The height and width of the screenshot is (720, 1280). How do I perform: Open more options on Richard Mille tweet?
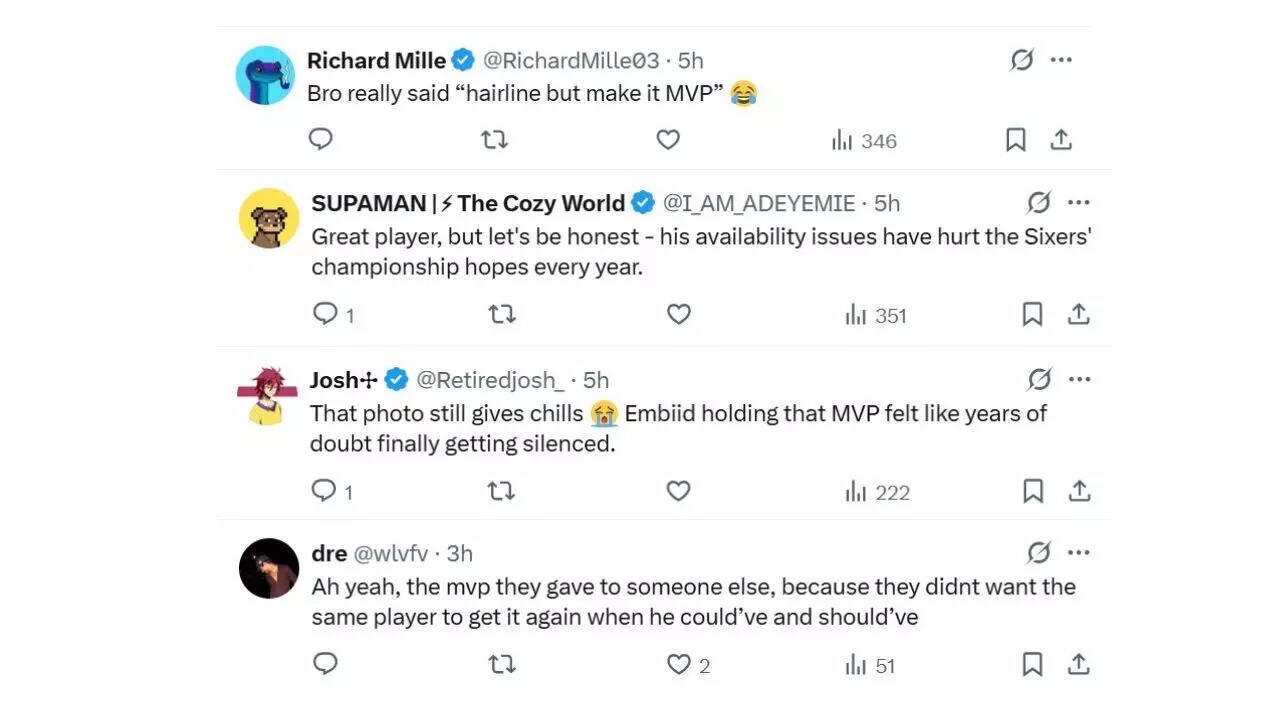[x=1061, y=60]
